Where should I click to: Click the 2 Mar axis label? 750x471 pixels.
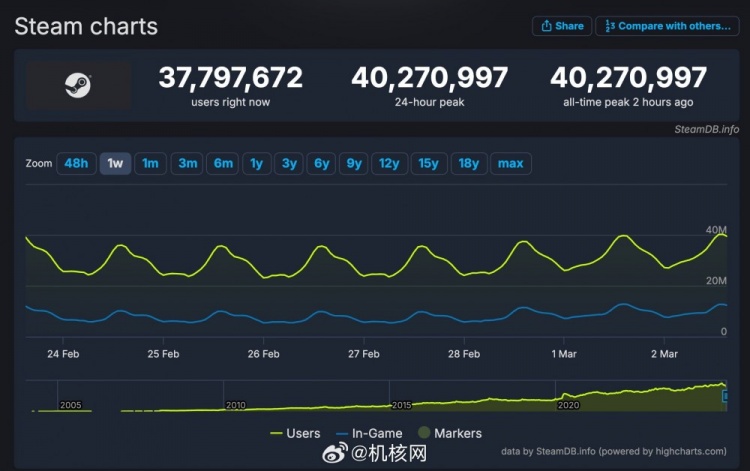(x=664, y=354)
